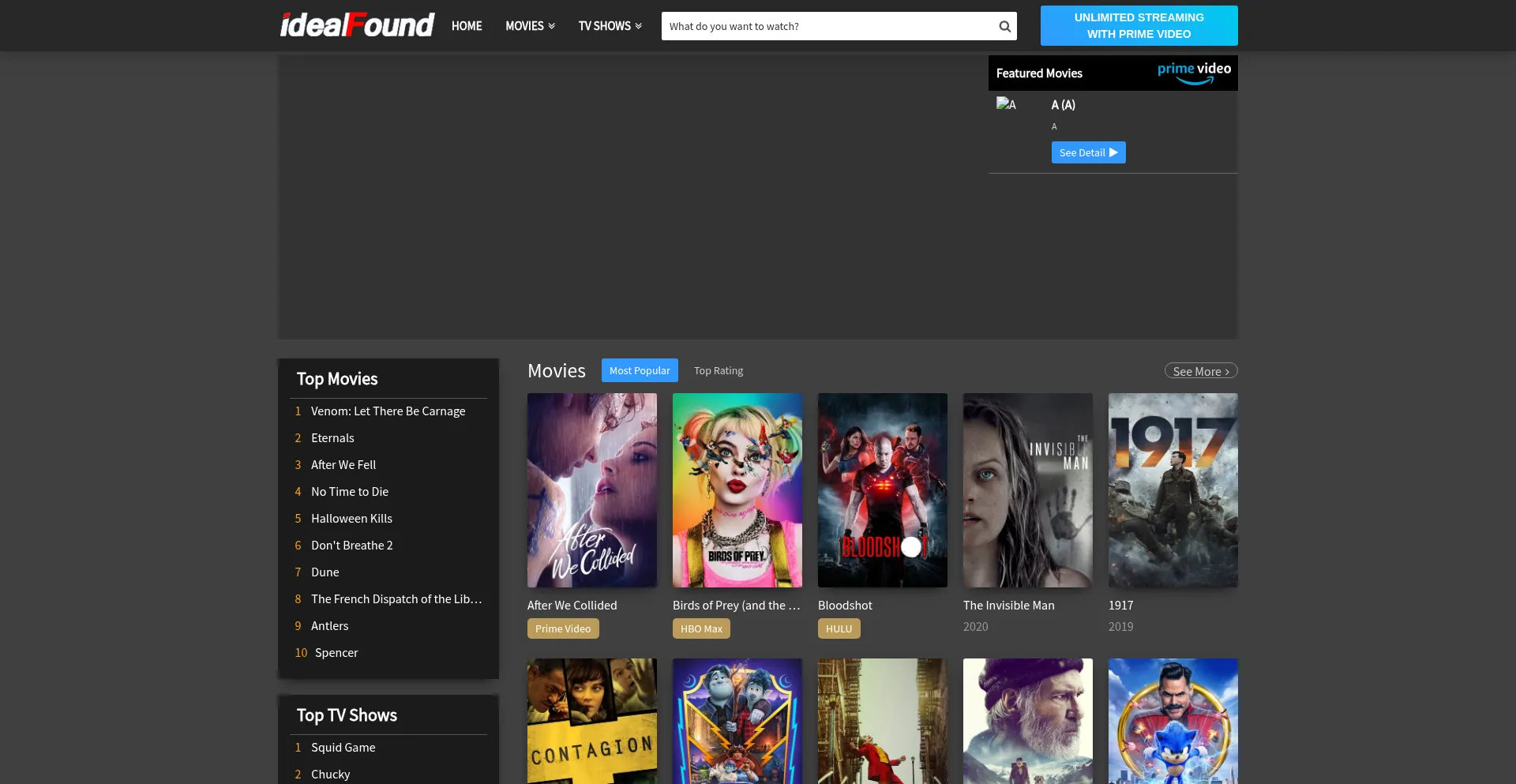1516x784 pixels.
Task: Switch to the Top Rating tab
Action: tap(719, 370)
